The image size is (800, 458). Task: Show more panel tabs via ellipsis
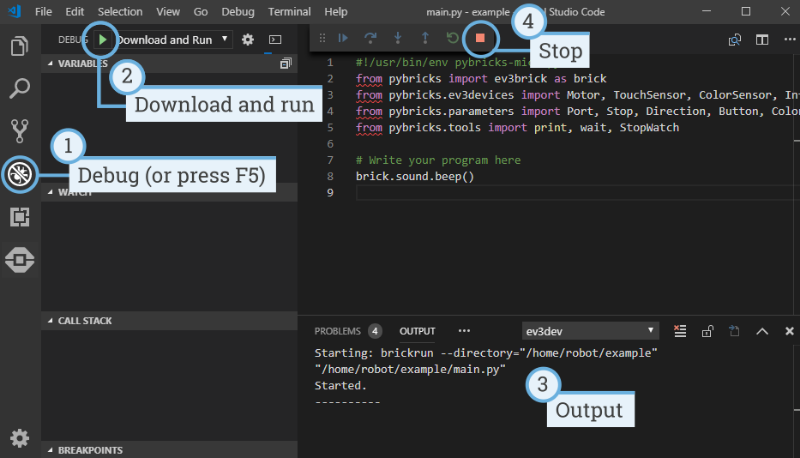click(464, 331)
